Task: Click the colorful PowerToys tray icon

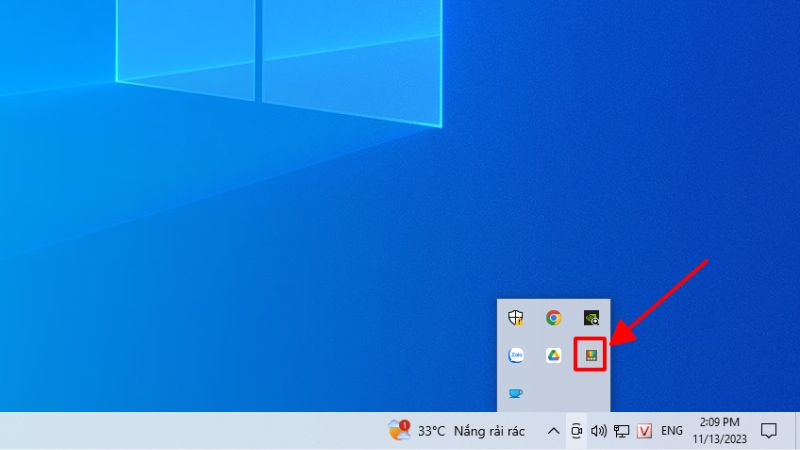Action: pos(591,355)
